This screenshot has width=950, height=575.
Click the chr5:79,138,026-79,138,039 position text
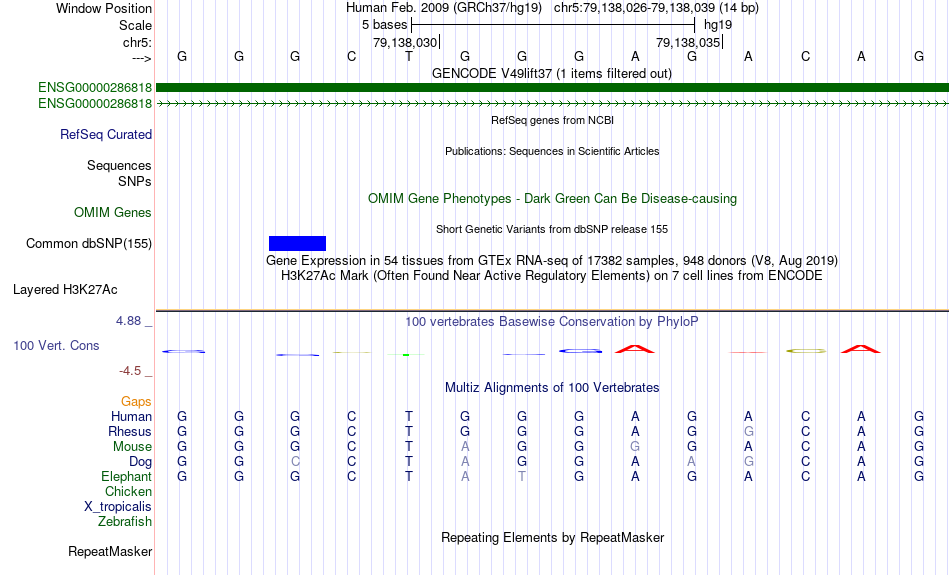pos(656,8)
